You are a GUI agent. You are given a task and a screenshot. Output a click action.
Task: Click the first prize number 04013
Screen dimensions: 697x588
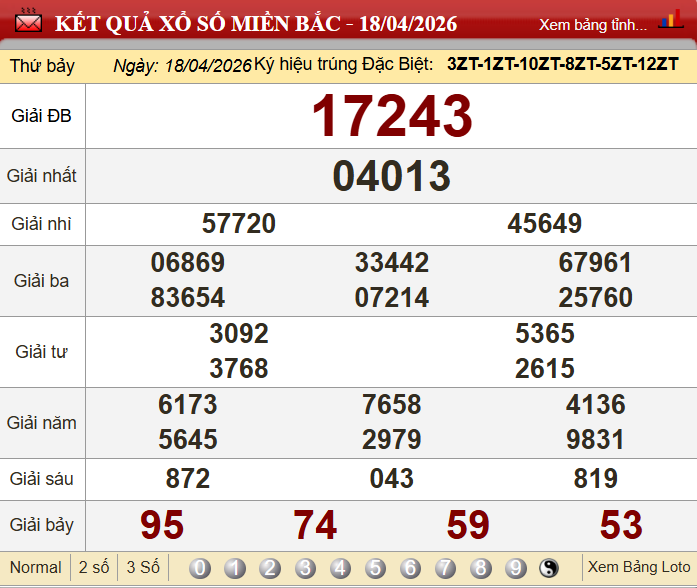pos(391,176)
